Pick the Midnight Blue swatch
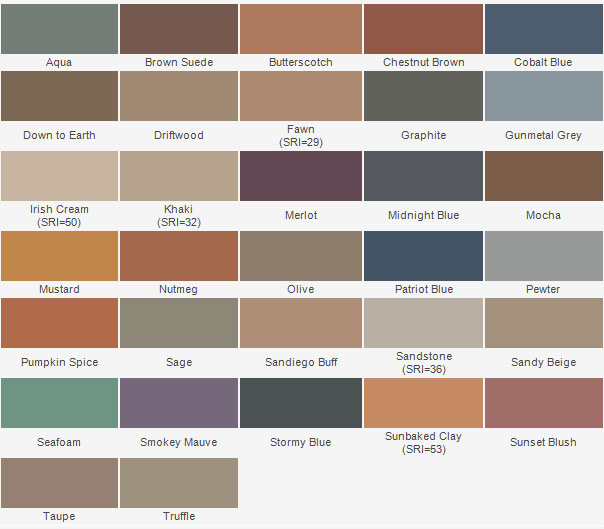 coord(423,176)
